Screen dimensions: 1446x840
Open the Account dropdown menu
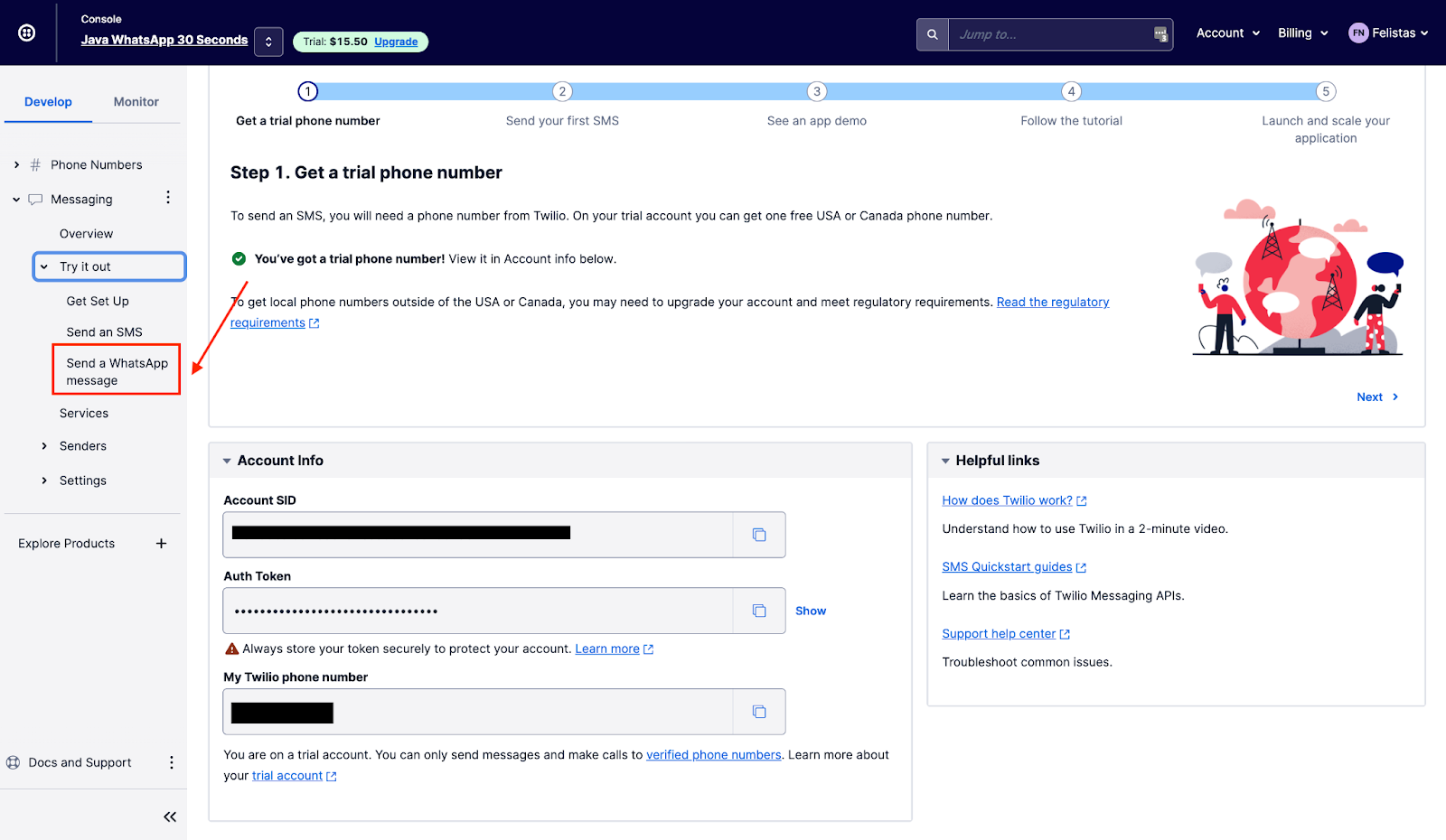(1228, 33)
